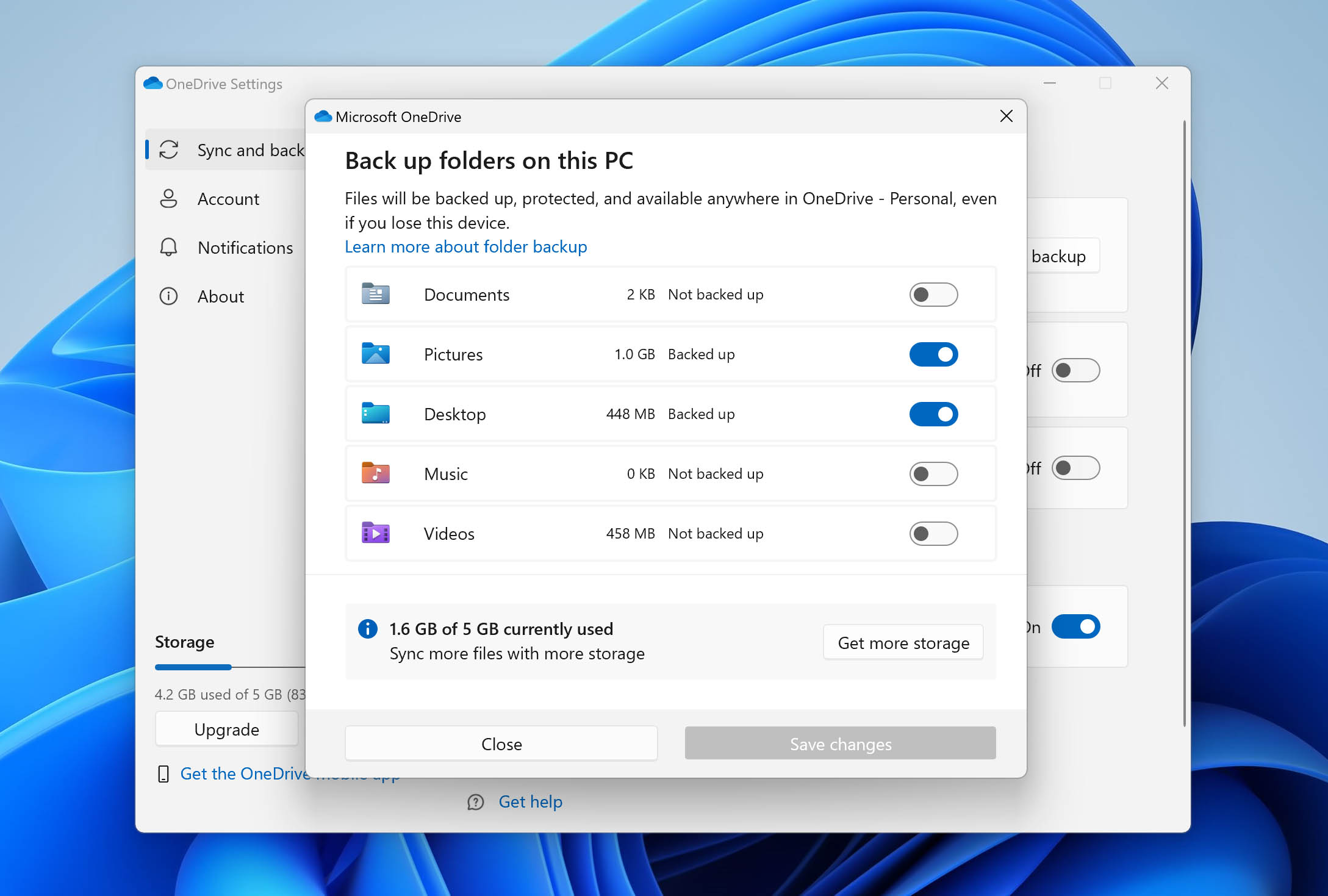
Task: Close the Microsoft OneDrive dialog with X
Action: click(1007, 116)
